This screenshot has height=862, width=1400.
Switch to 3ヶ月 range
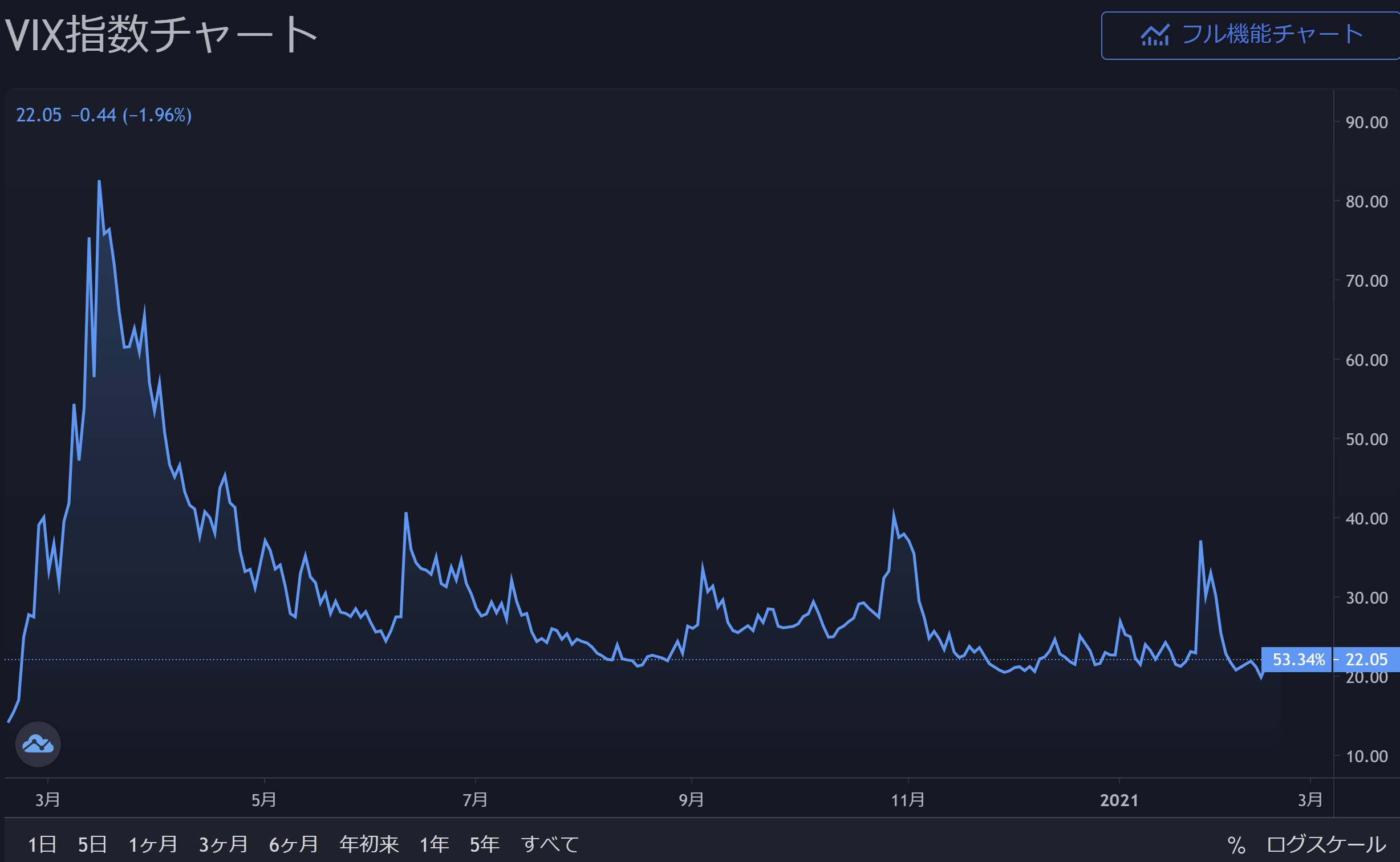pos(223,844)
